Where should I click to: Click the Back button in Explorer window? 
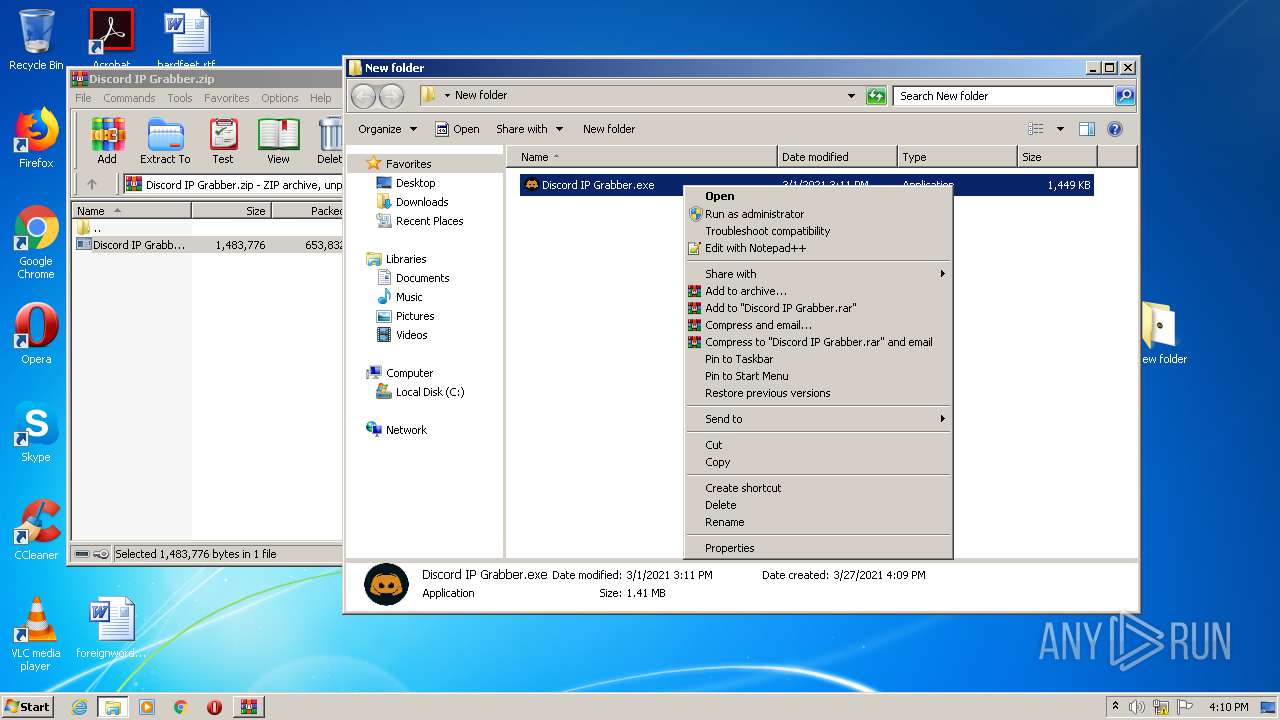363,96
